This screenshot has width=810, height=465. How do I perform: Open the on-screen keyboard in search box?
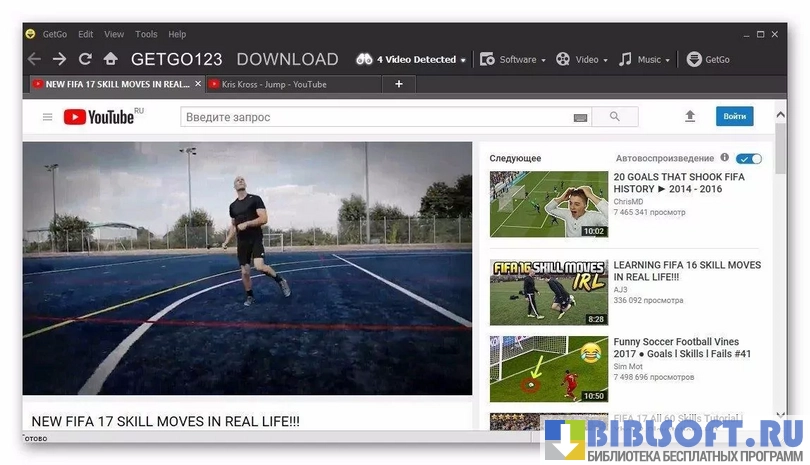[580, 118]
